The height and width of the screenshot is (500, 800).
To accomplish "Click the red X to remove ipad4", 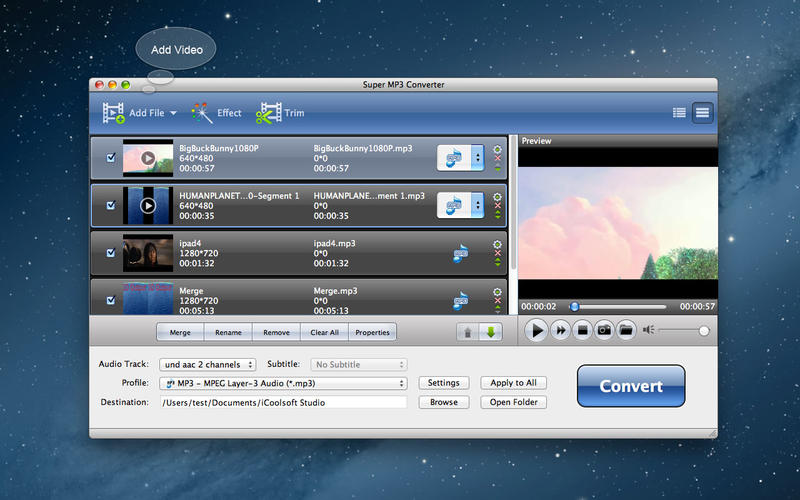I will pos(498,254).
